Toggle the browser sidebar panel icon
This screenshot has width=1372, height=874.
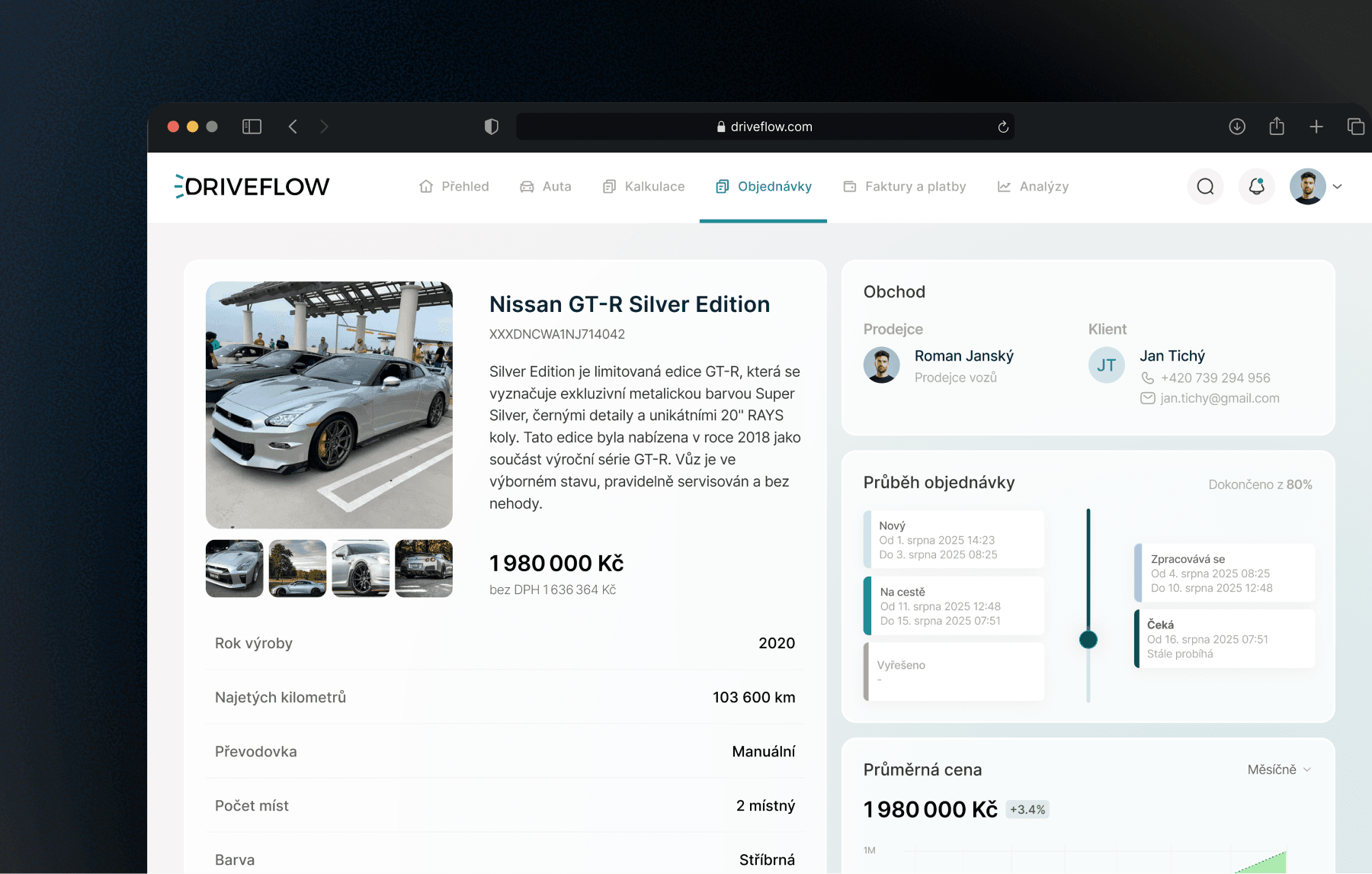coord(252,127)
